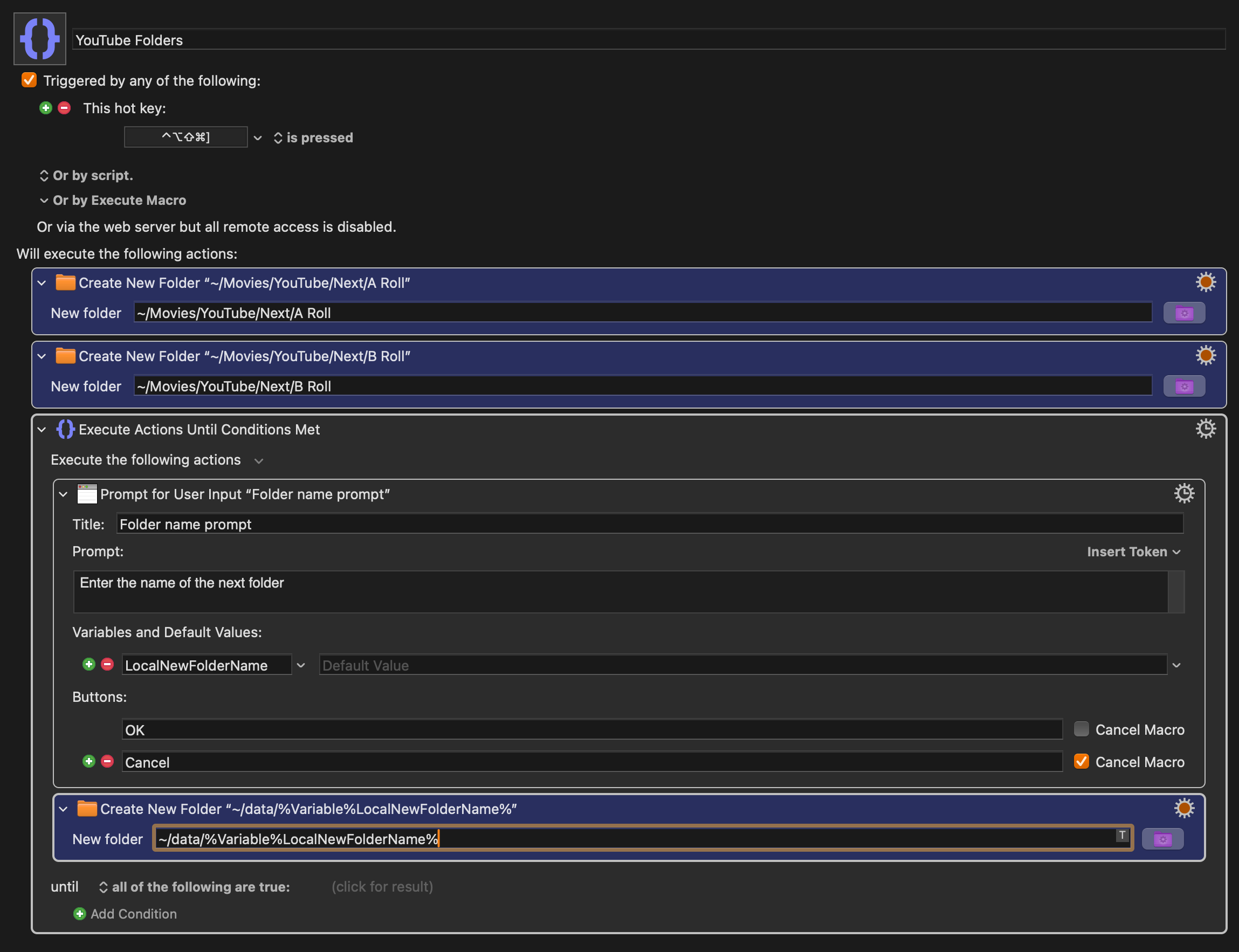Expand Or by Execute Macro section
This screenshot has width=1239, height=952.
tap(44, 201)
